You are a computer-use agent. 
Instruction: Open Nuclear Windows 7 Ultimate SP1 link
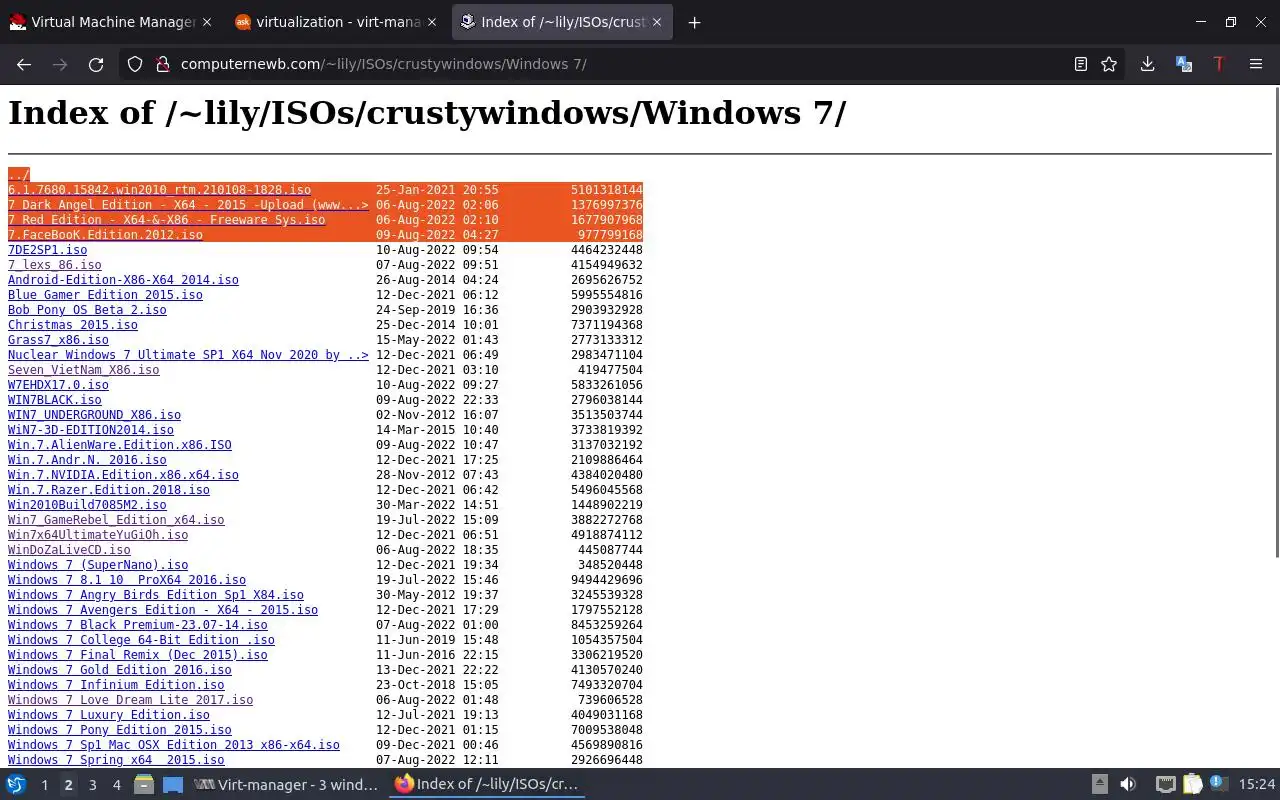tap(188, 355)
